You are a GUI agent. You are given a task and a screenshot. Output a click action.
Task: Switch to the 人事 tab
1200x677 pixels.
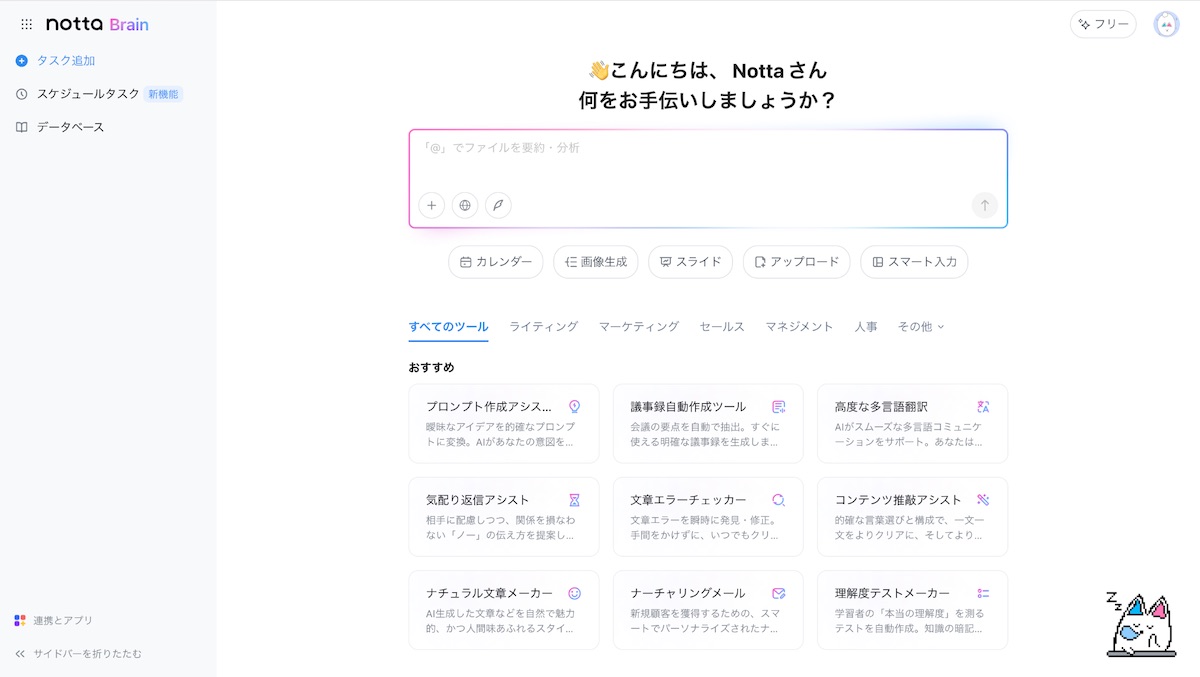coord(866,327)
